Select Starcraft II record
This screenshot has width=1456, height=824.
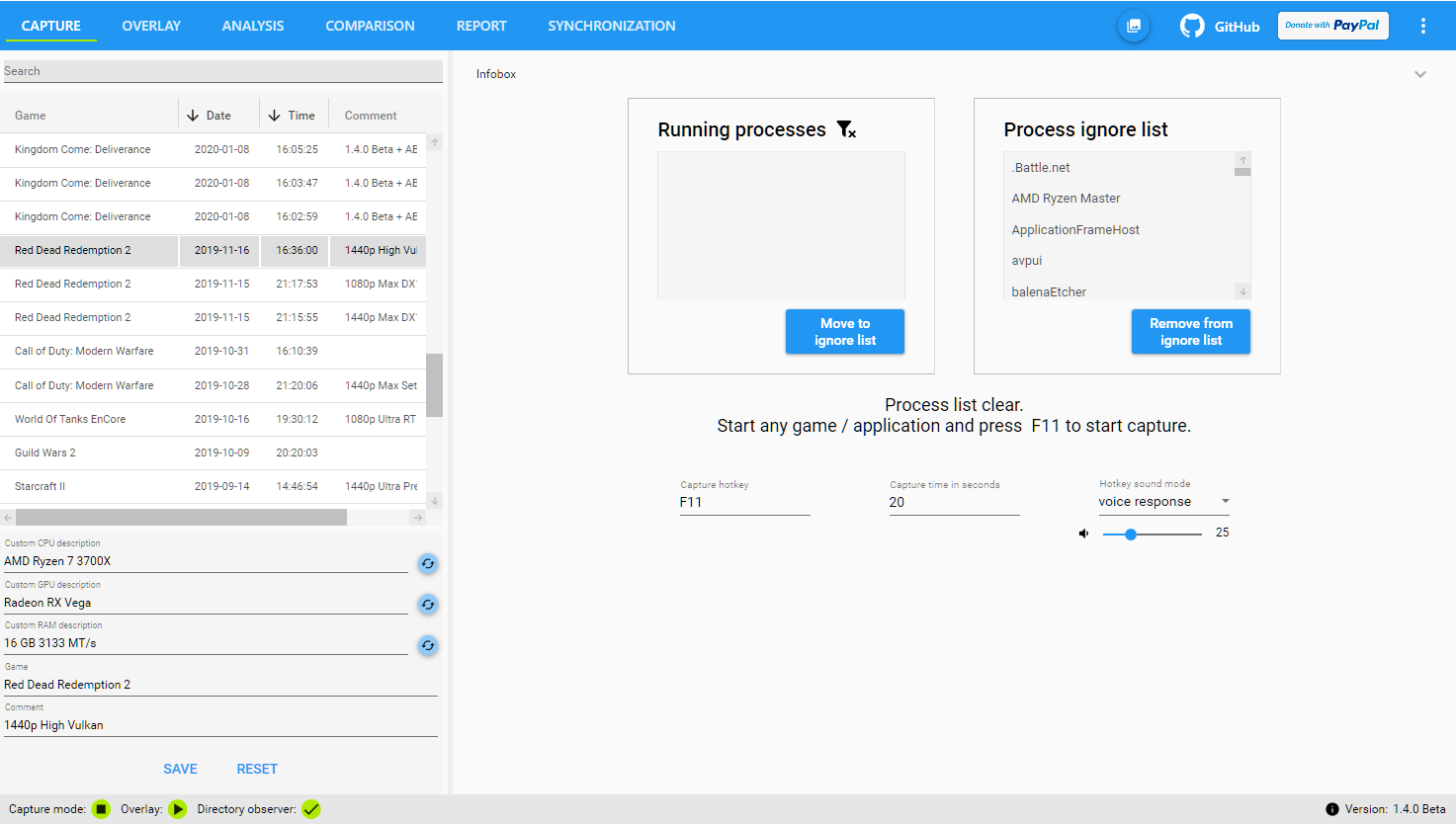click(x=213, y=487)
